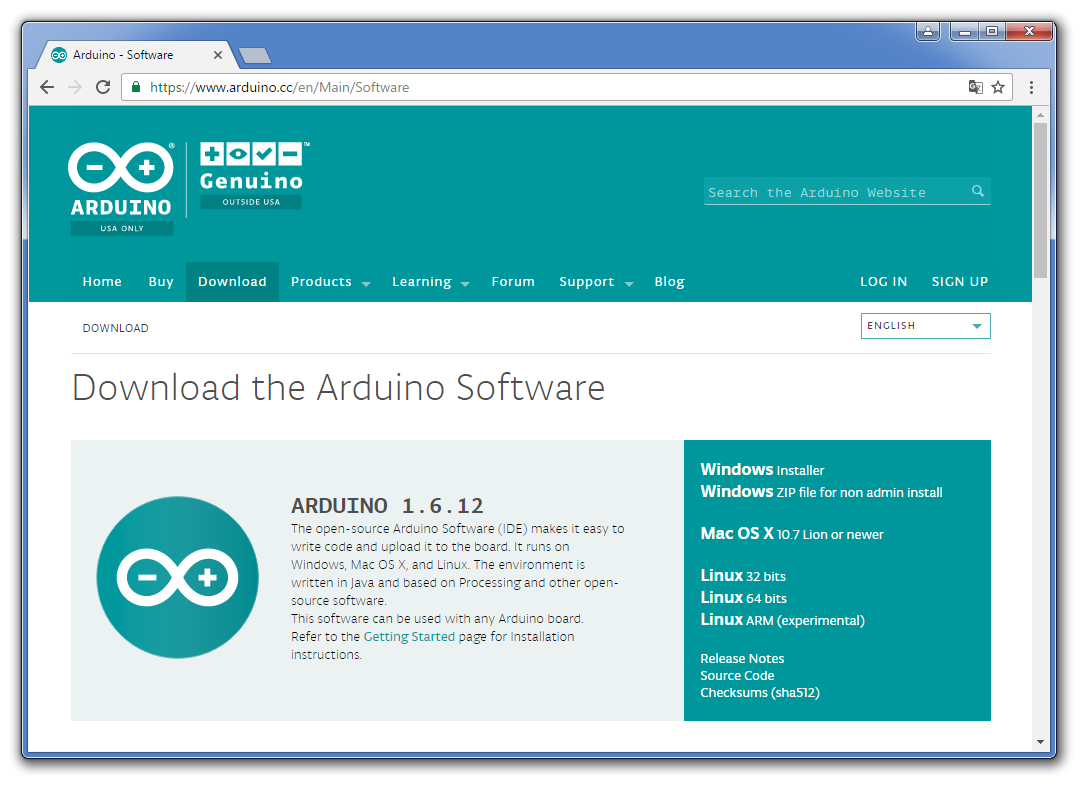
Task: Click the ARDUINO 1.6.12 heading
Action: coord(387,505)
